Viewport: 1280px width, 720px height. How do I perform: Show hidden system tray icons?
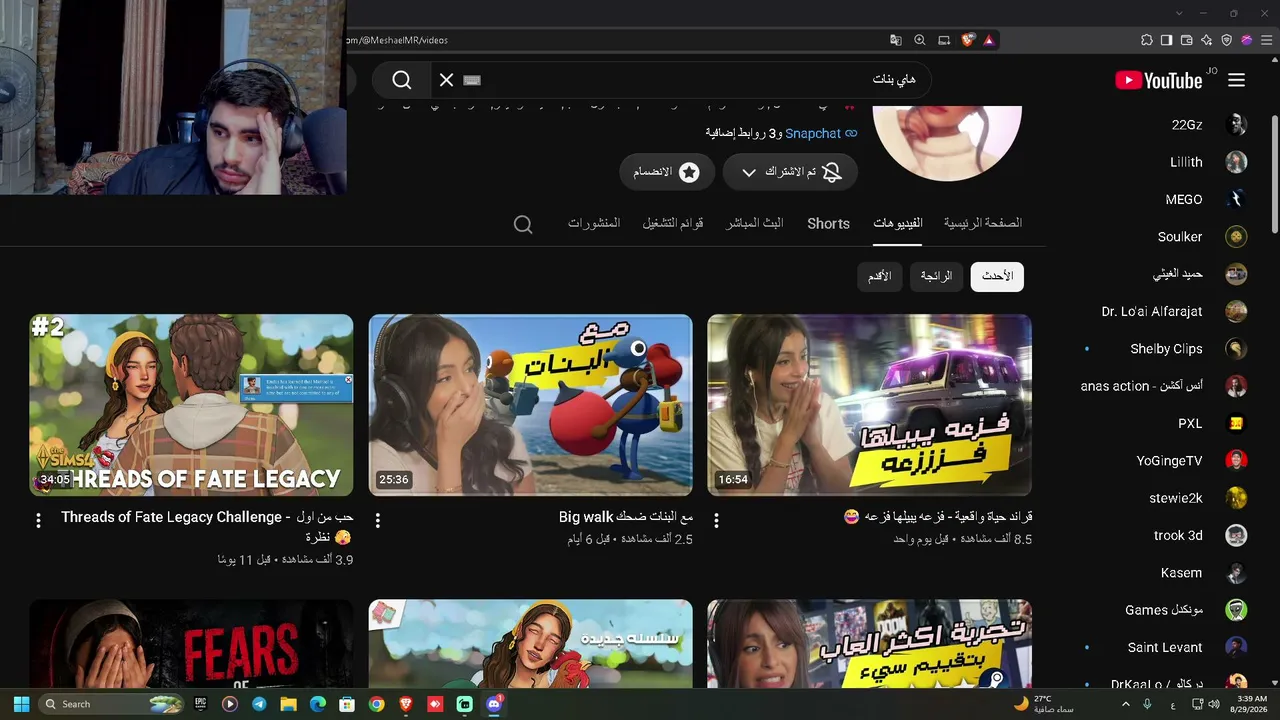tap(1126, 704)
